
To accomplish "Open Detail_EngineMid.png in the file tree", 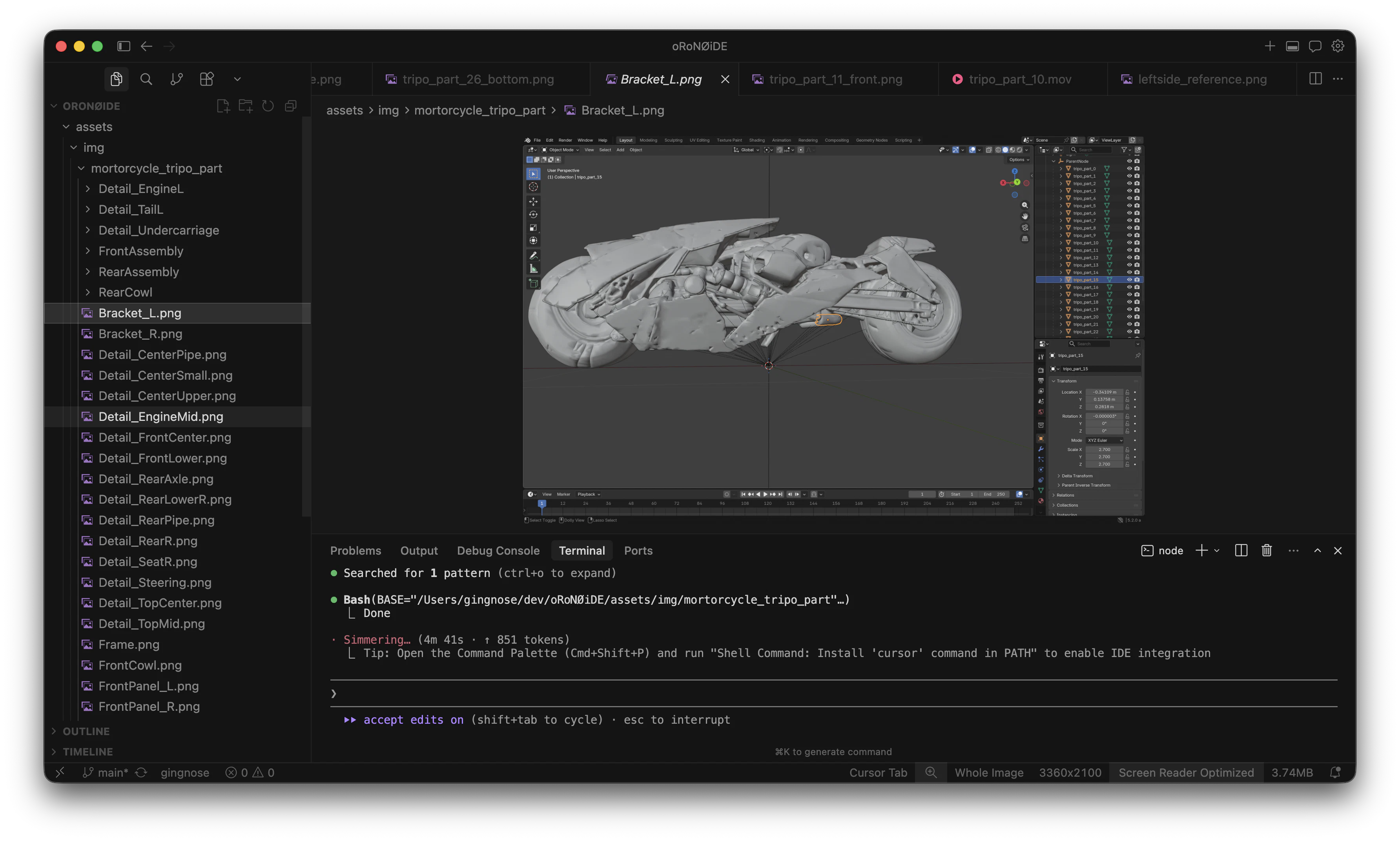I will (177, 417).
